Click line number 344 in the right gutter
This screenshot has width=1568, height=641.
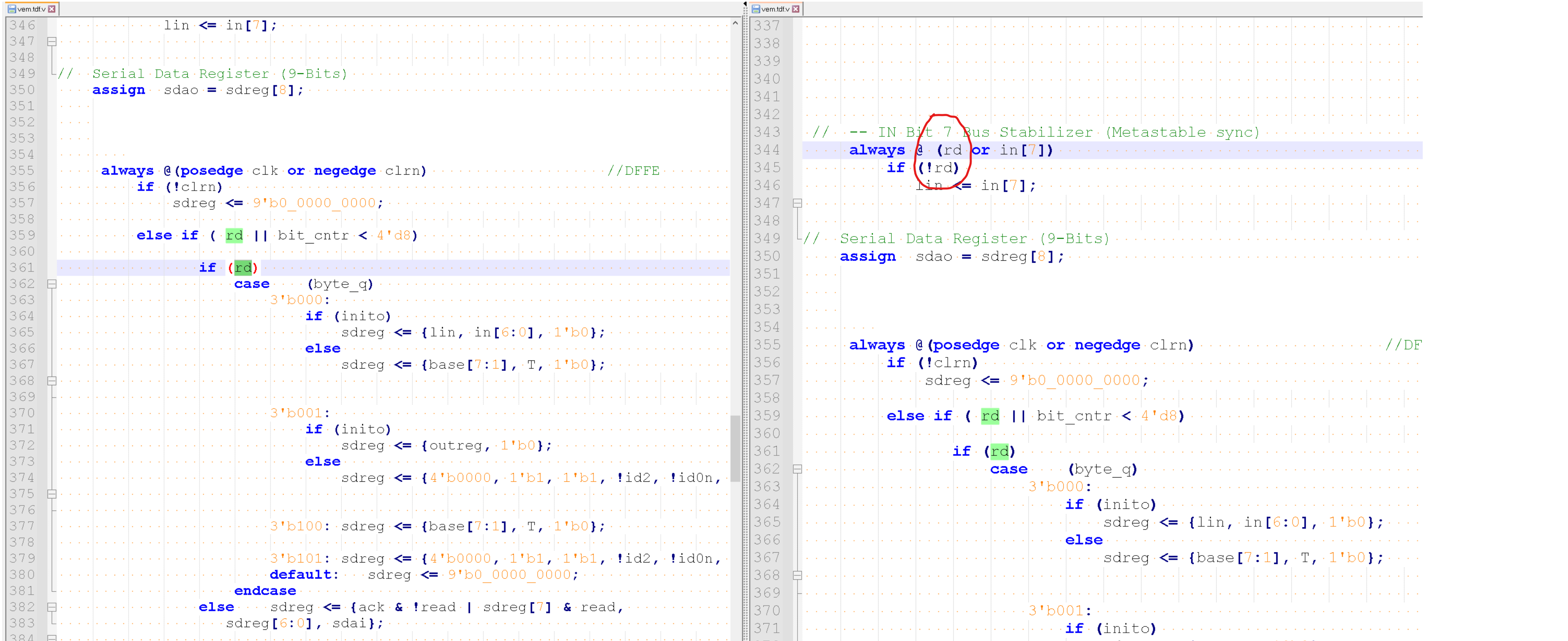click(768, 150)
